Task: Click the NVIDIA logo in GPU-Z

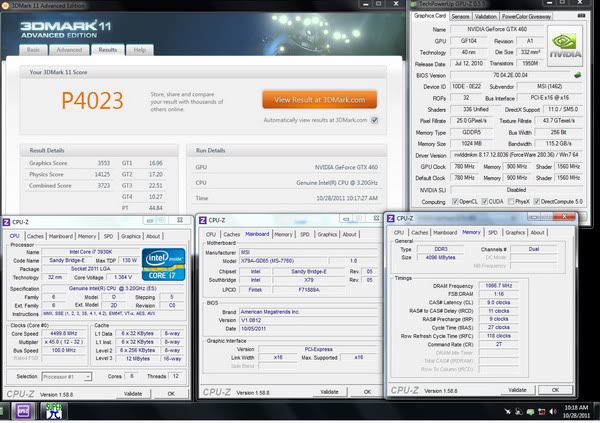Action: click(x=565, y=46)
